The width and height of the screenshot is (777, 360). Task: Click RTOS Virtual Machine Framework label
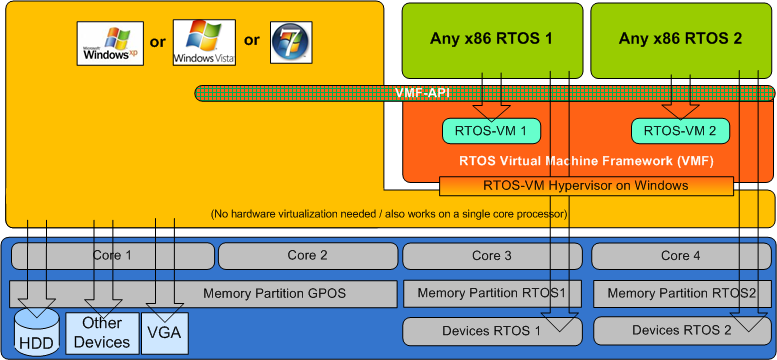coord(586,162)
